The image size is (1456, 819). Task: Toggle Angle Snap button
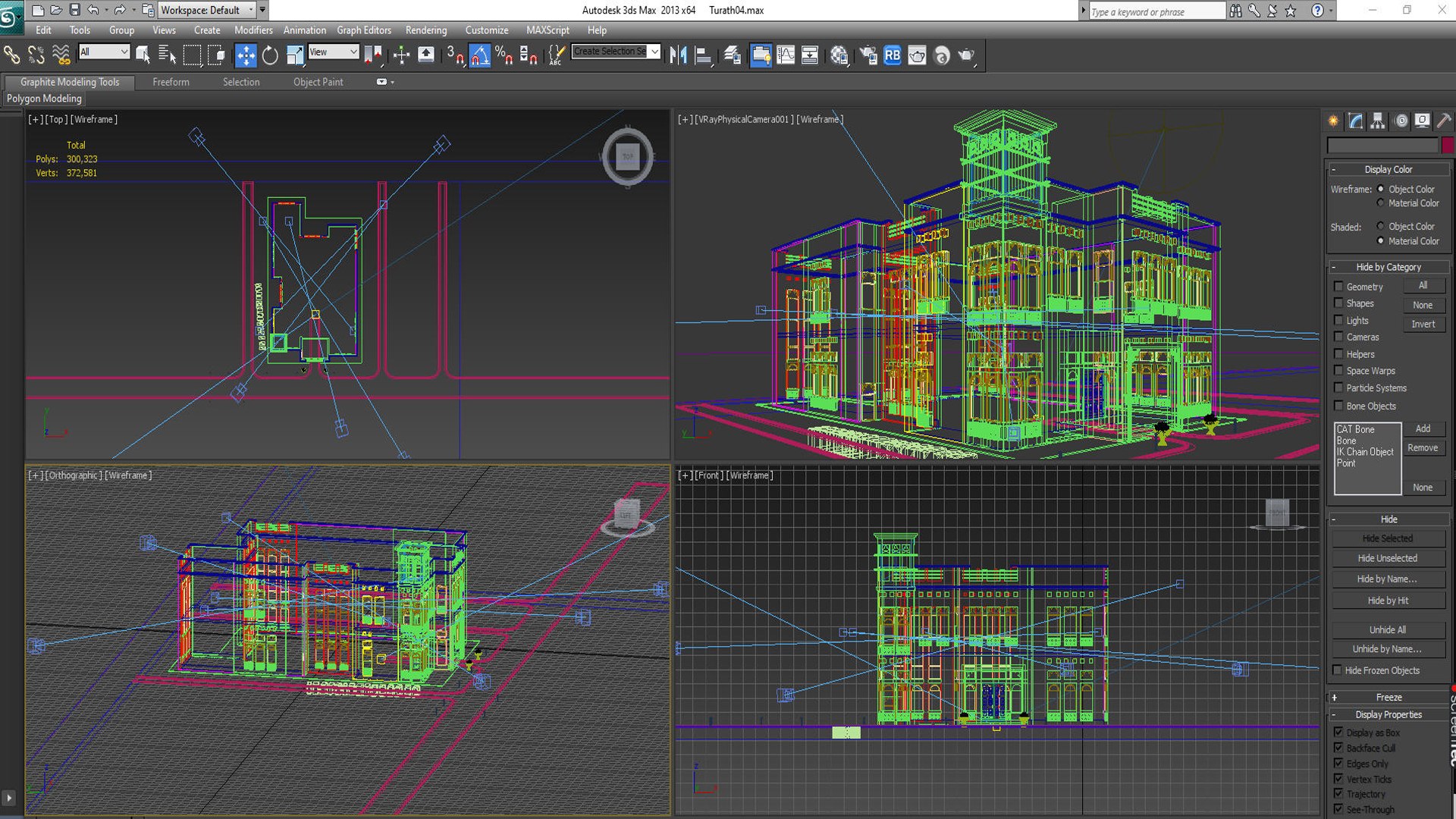[x=479, y=55]
